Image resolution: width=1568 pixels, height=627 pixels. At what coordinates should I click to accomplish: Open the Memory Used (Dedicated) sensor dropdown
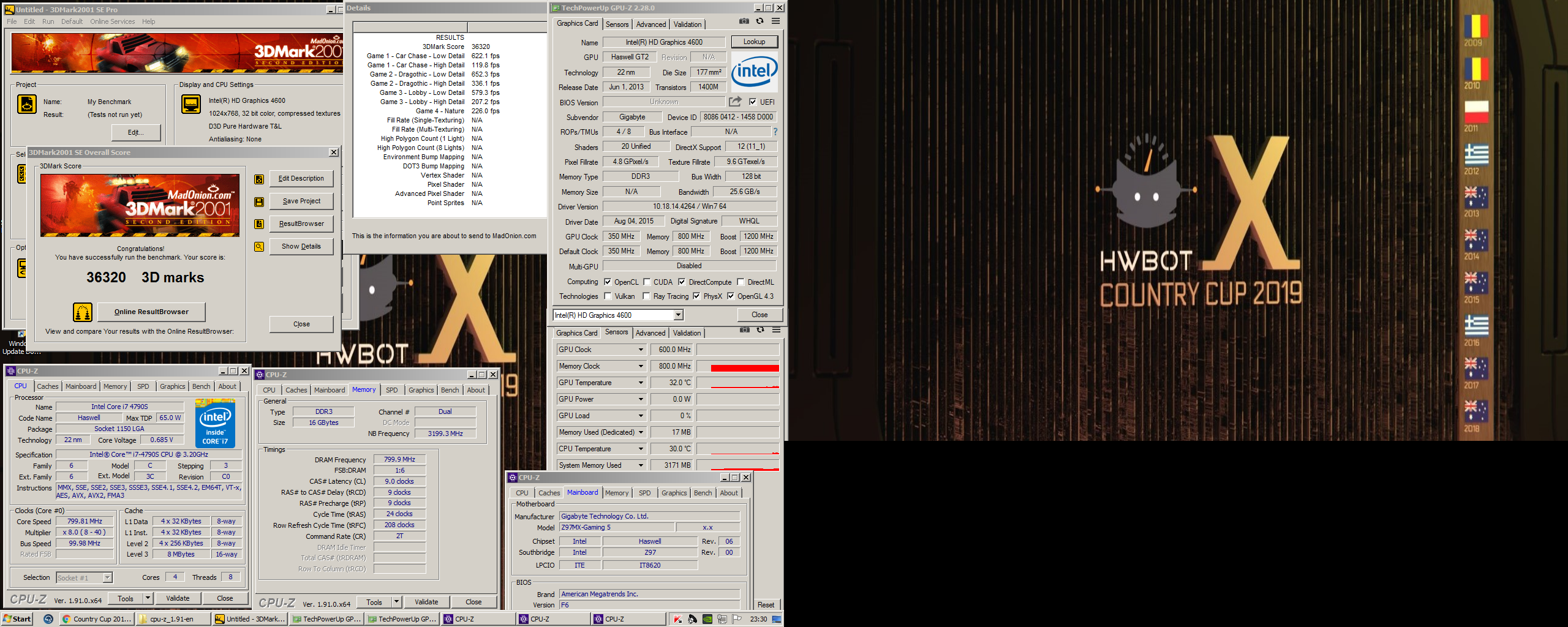click(x=641, y=432)
